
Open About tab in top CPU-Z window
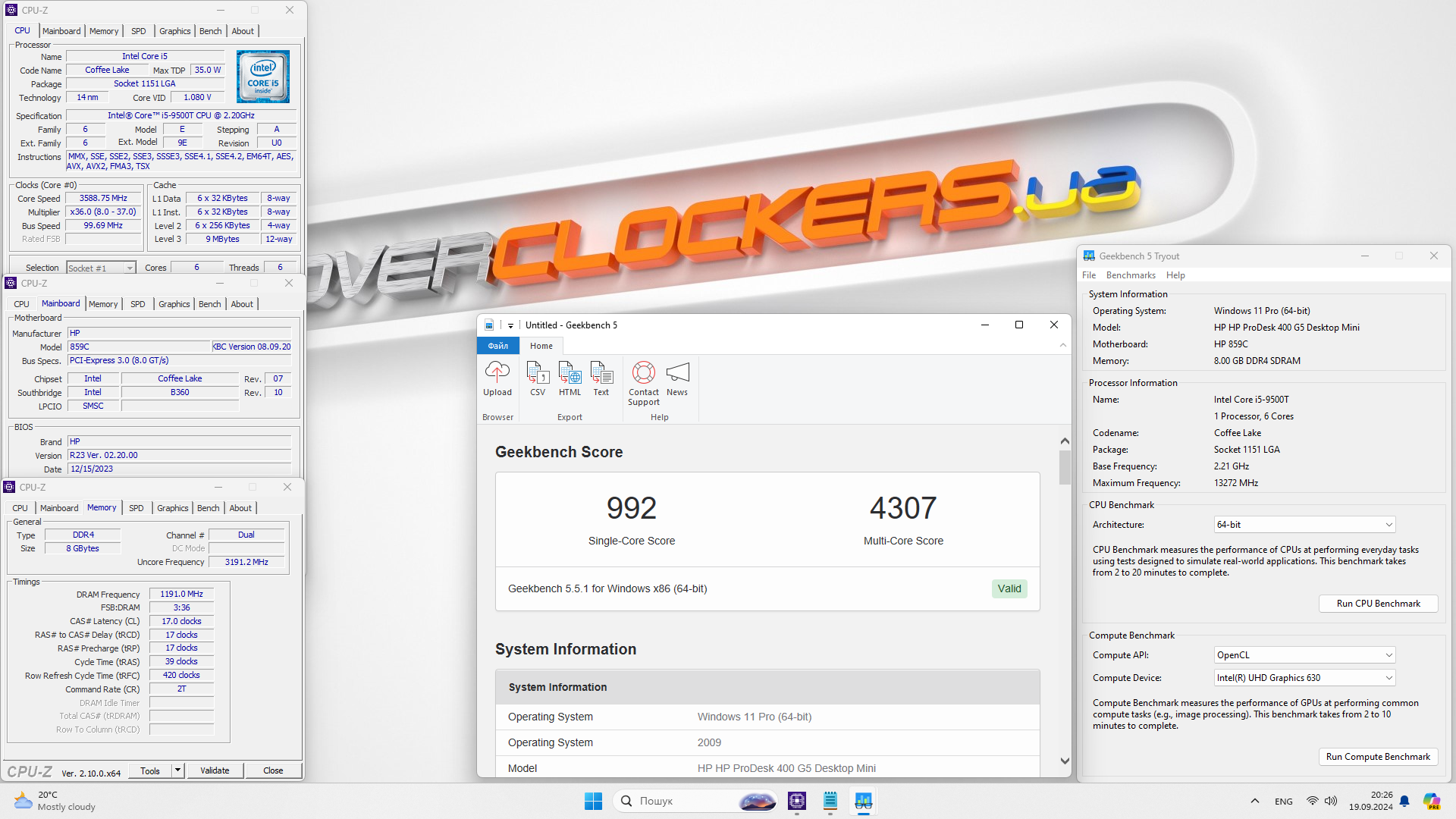pyautogui.click(x=243, y=31)
